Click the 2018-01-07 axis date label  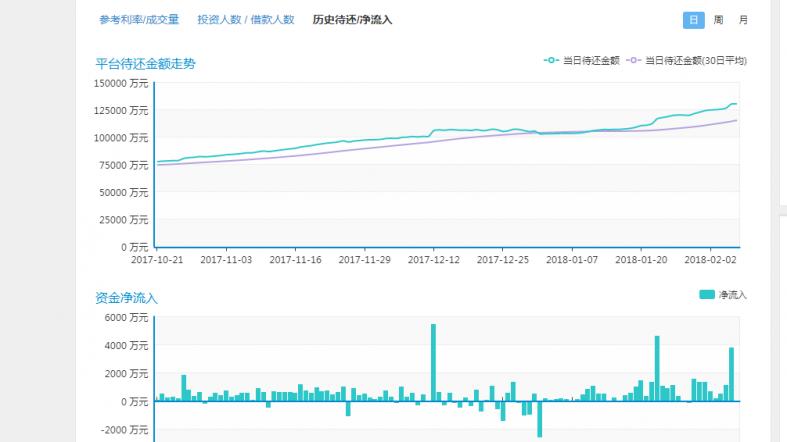(572, 259)
